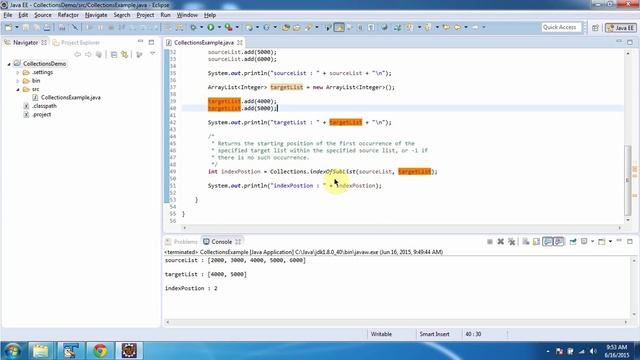The image size is (640, 360).
Task: Click Navigator Back arrow icon
Action: pyautogui.click(x=78, y=55)
